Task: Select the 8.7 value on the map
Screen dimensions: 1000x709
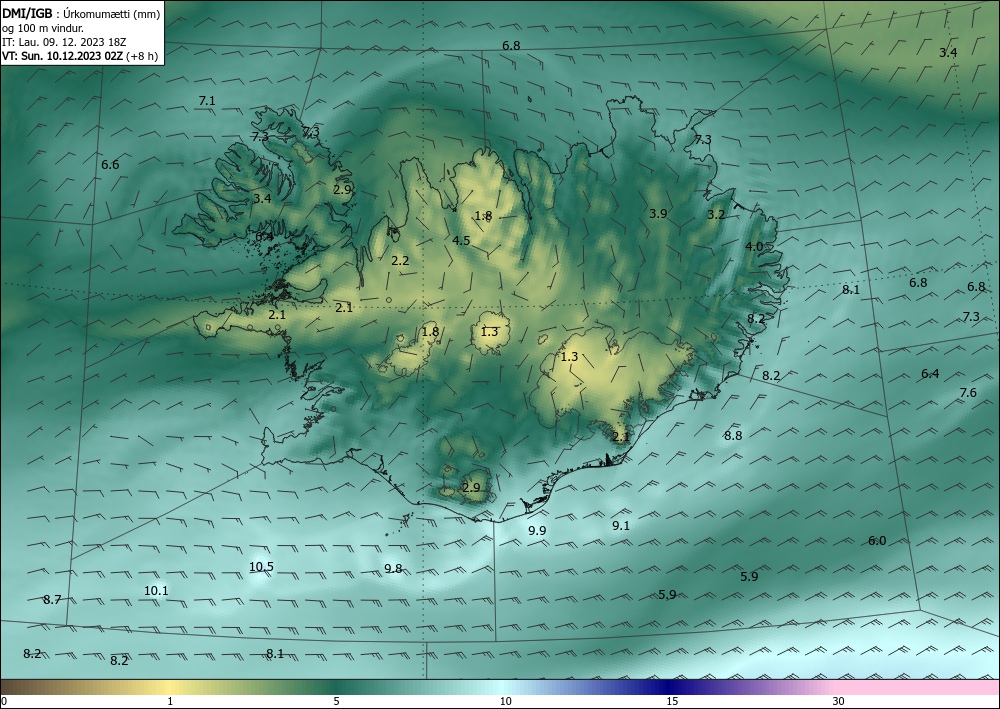Action: [x=52, y=600]
